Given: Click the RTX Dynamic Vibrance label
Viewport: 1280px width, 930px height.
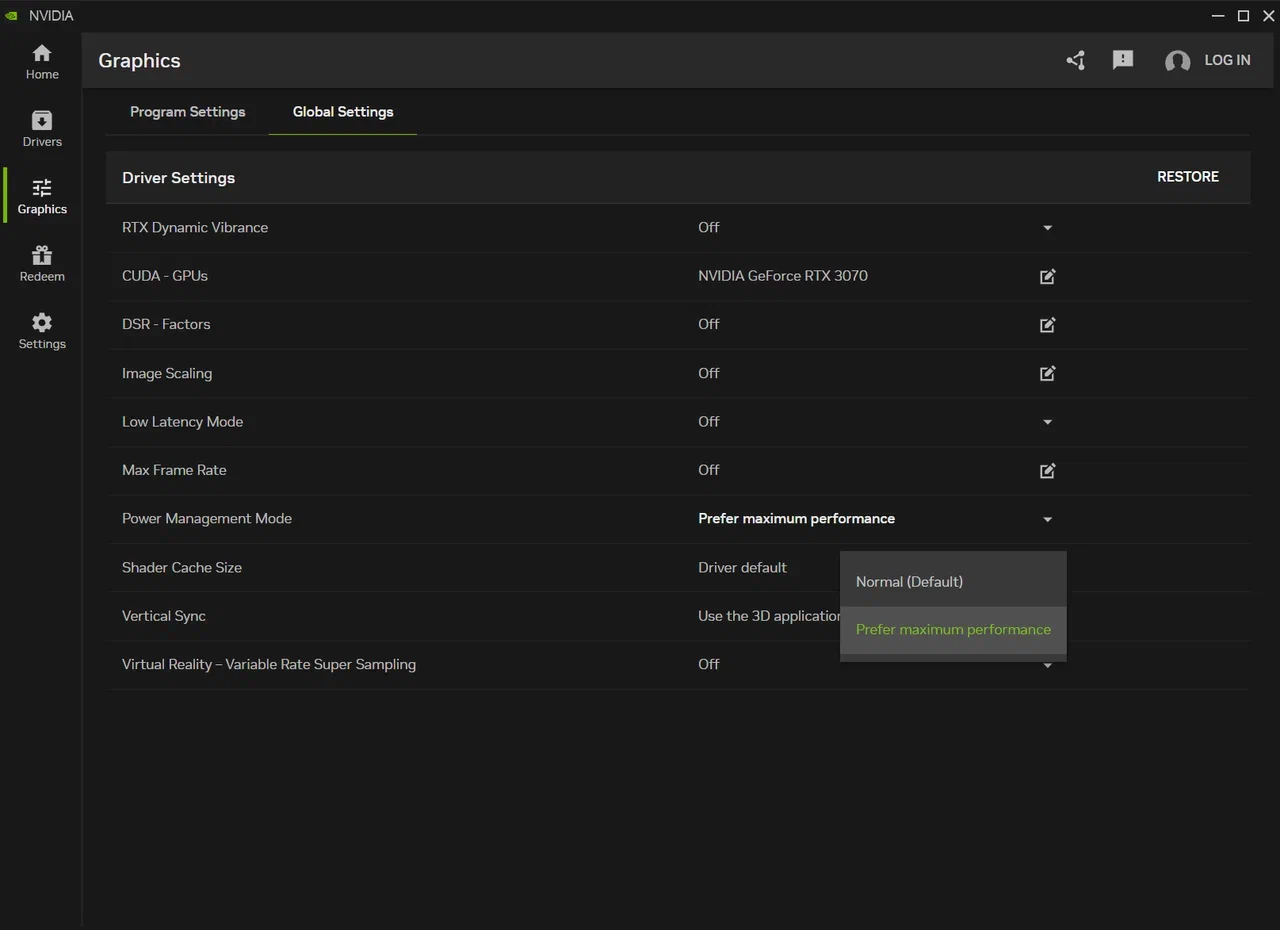Looking at the screenshot, I should [x=195, y=228].
